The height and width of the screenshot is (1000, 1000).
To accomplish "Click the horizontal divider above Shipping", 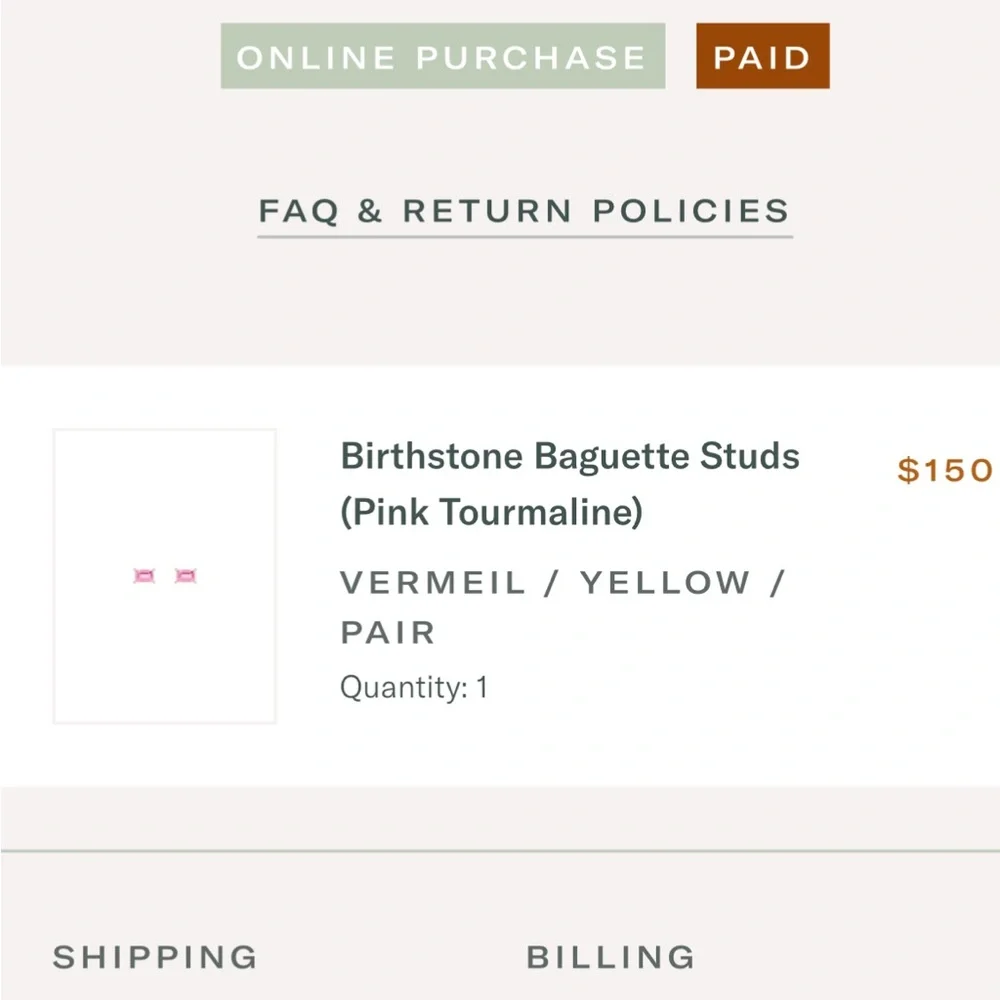I will 500,851.
